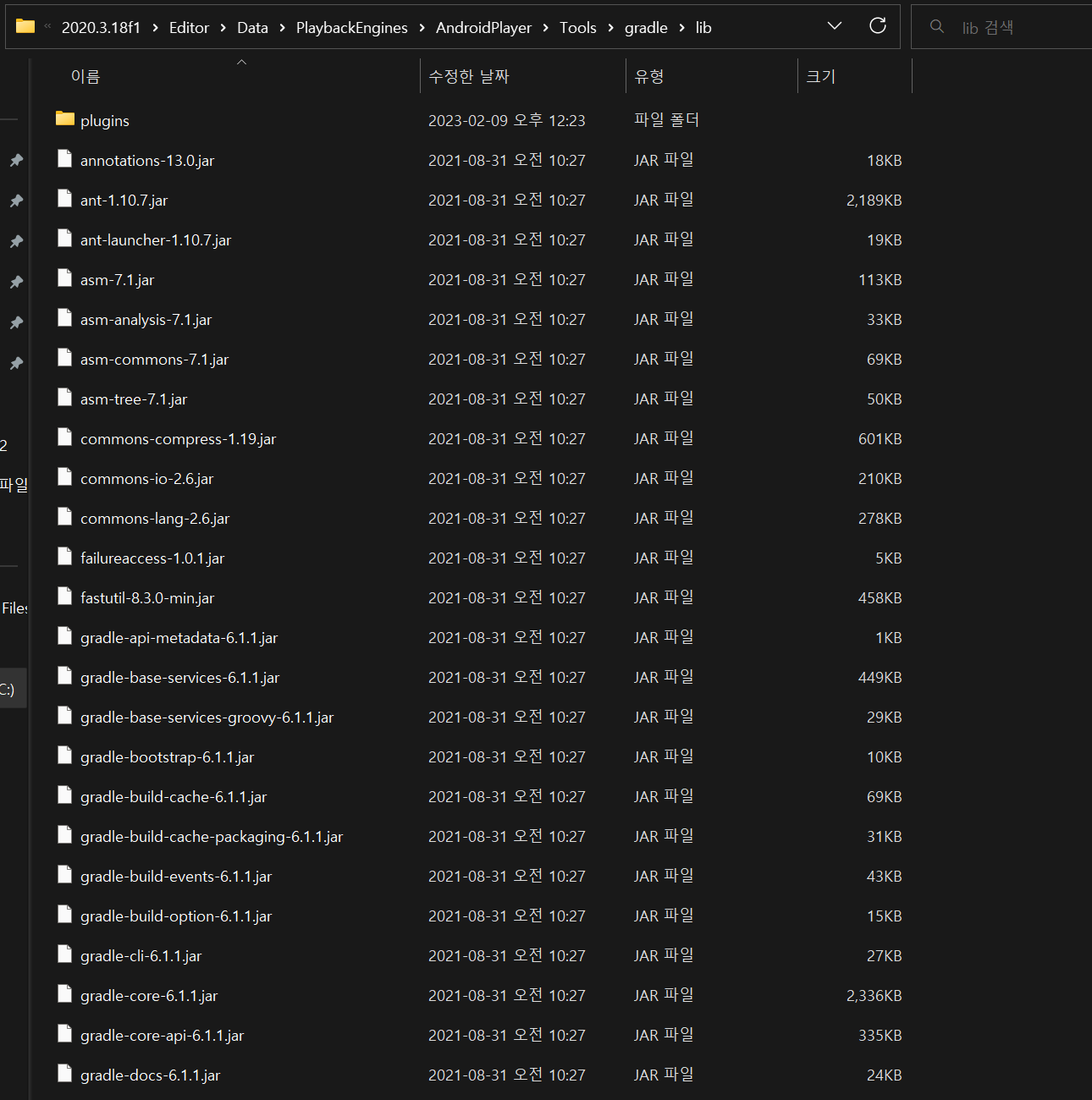The width and height of the screenshot is (1092, 1100).
Task: Click the commons-lang-2.6.jar file icon
Action: [x=64, y=516]
